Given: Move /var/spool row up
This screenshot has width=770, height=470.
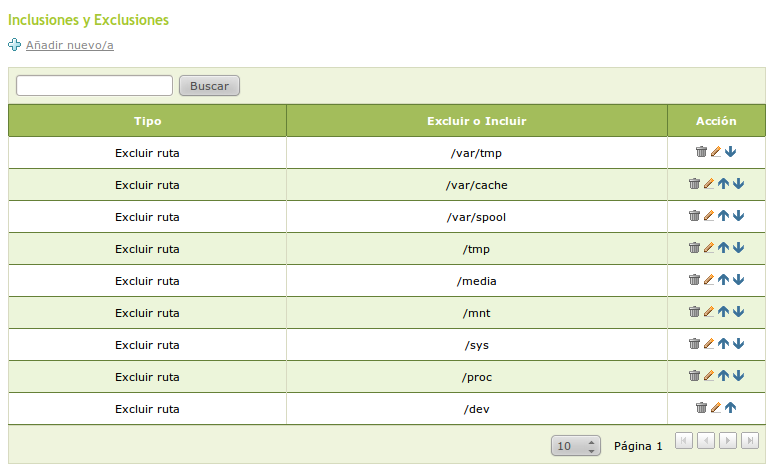Looking at the screenshot, I should pos(723,216).
